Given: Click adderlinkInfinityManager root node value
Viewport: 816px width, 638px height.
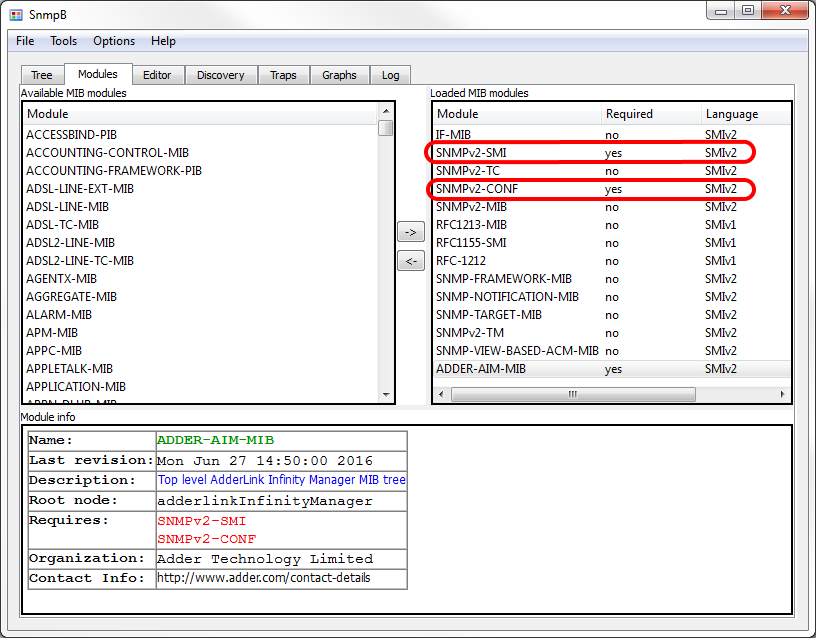Looking at the screenshot, I should click(265, 501).
